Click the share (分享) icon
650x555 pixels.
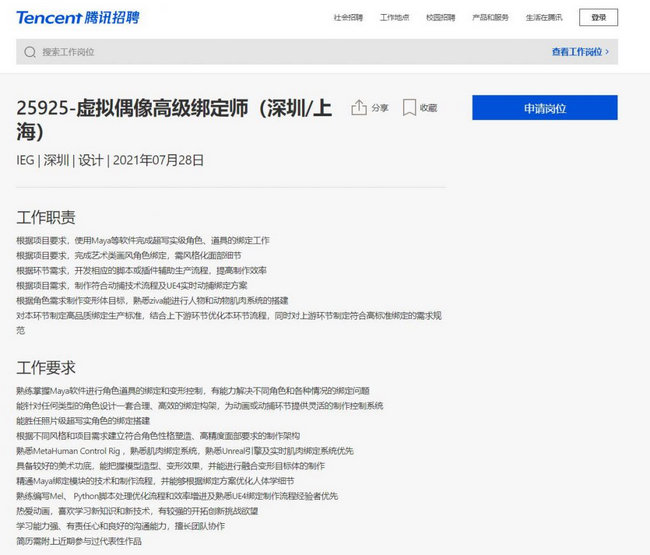click(359, 107)
